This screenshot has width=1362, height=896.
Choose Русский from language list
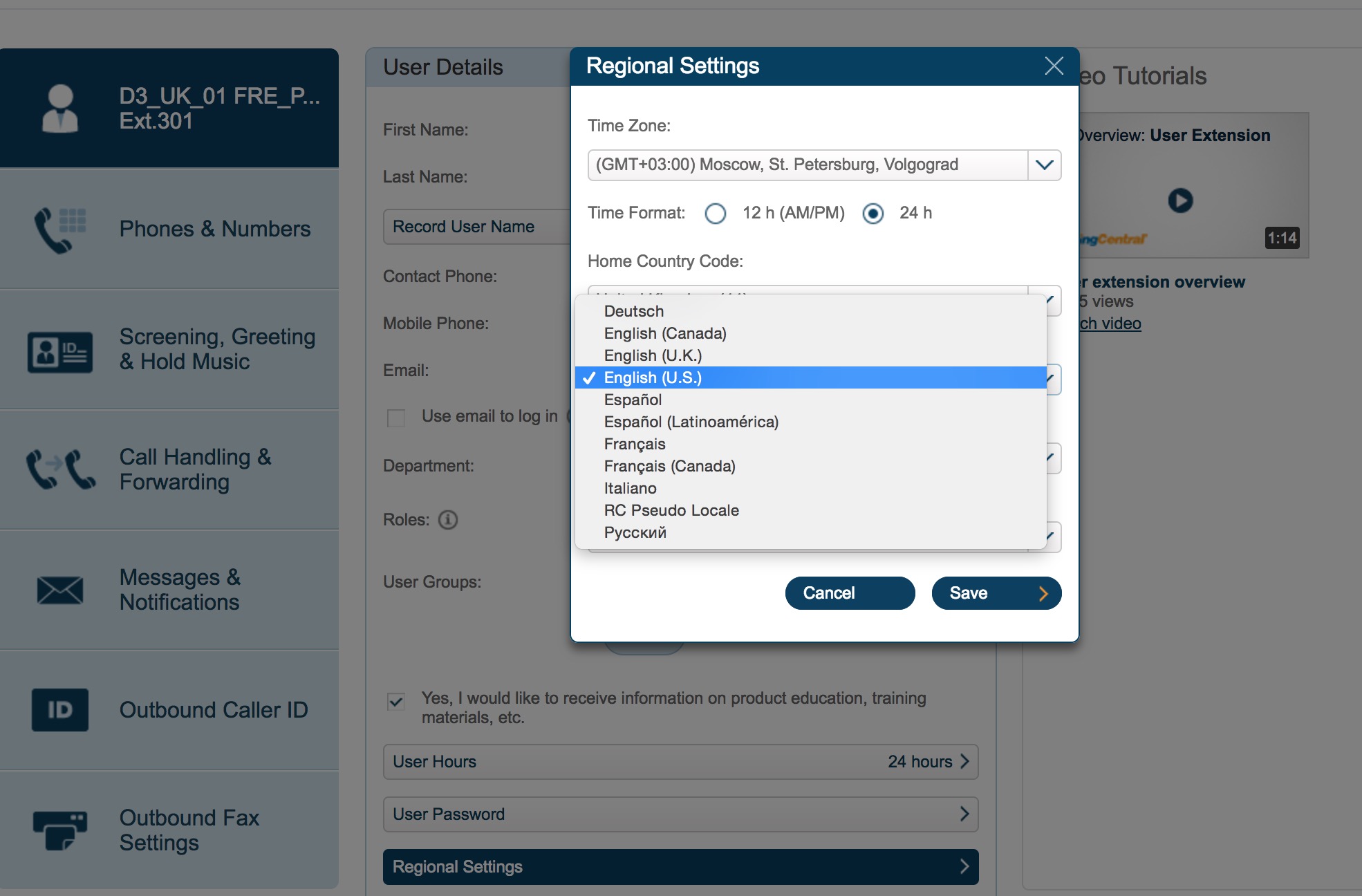click(x=811, y=532)
